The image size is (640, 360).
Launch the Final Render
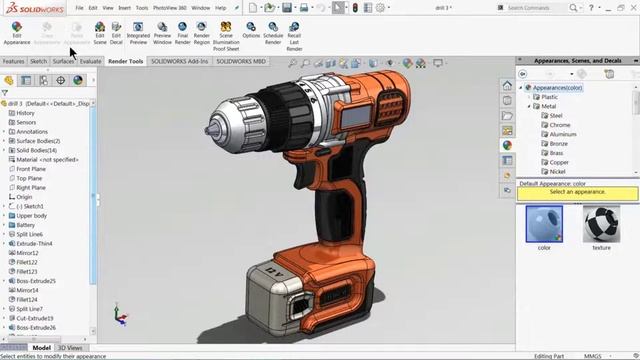(x=182, y=33)
